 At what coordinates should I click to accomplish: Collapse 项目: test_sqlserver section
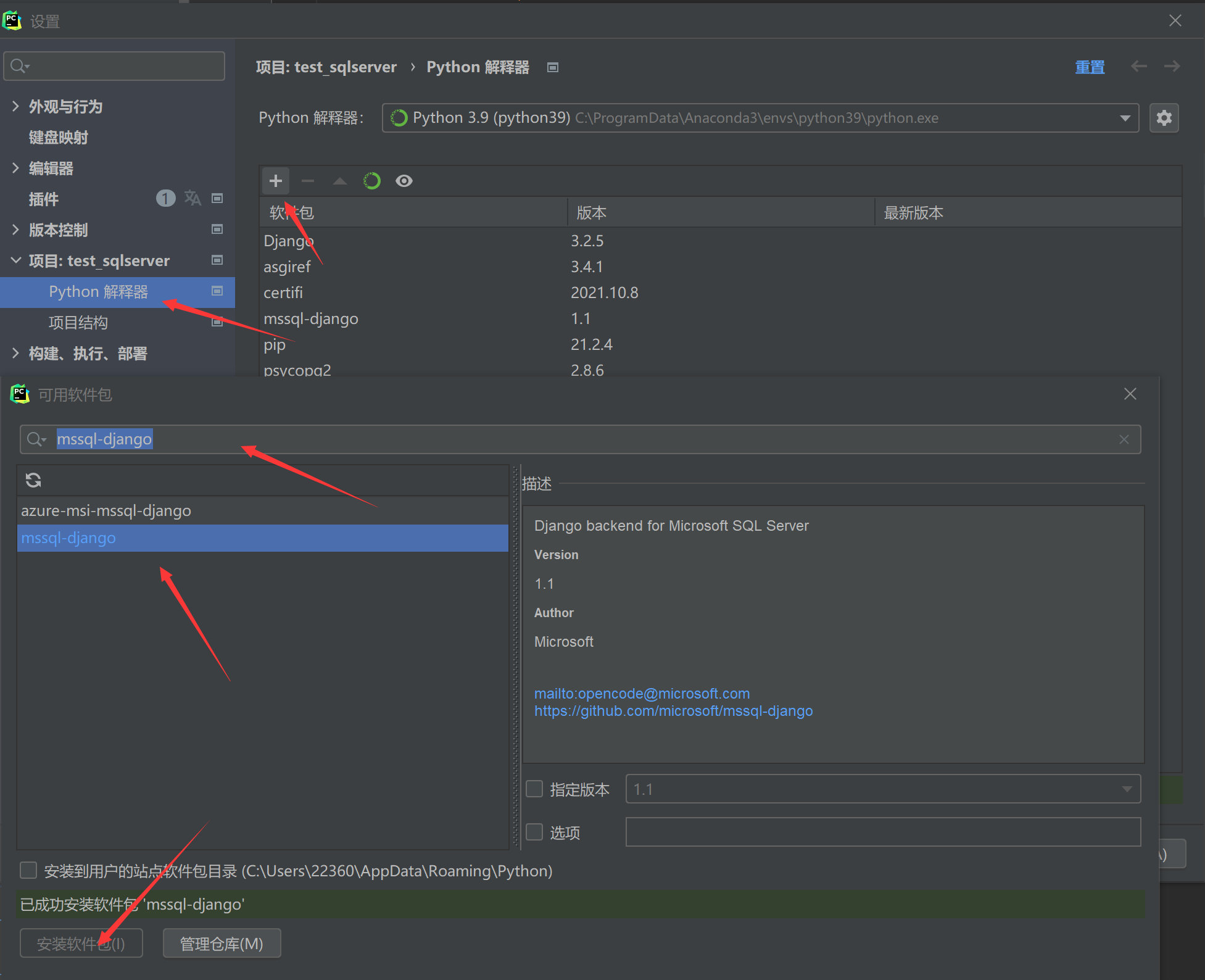15,260
